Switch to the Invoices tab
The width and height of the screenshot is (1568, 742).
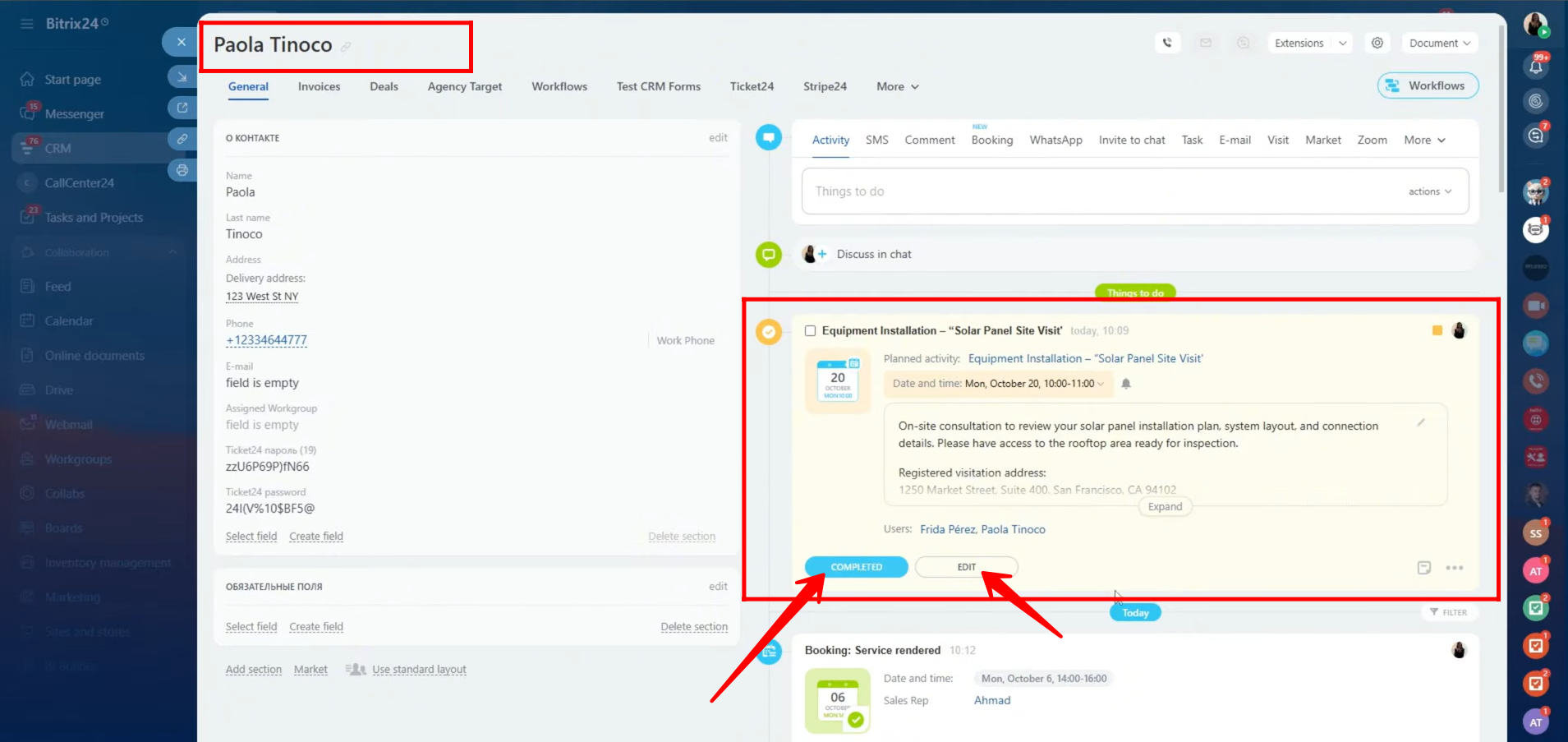(319, 86)
